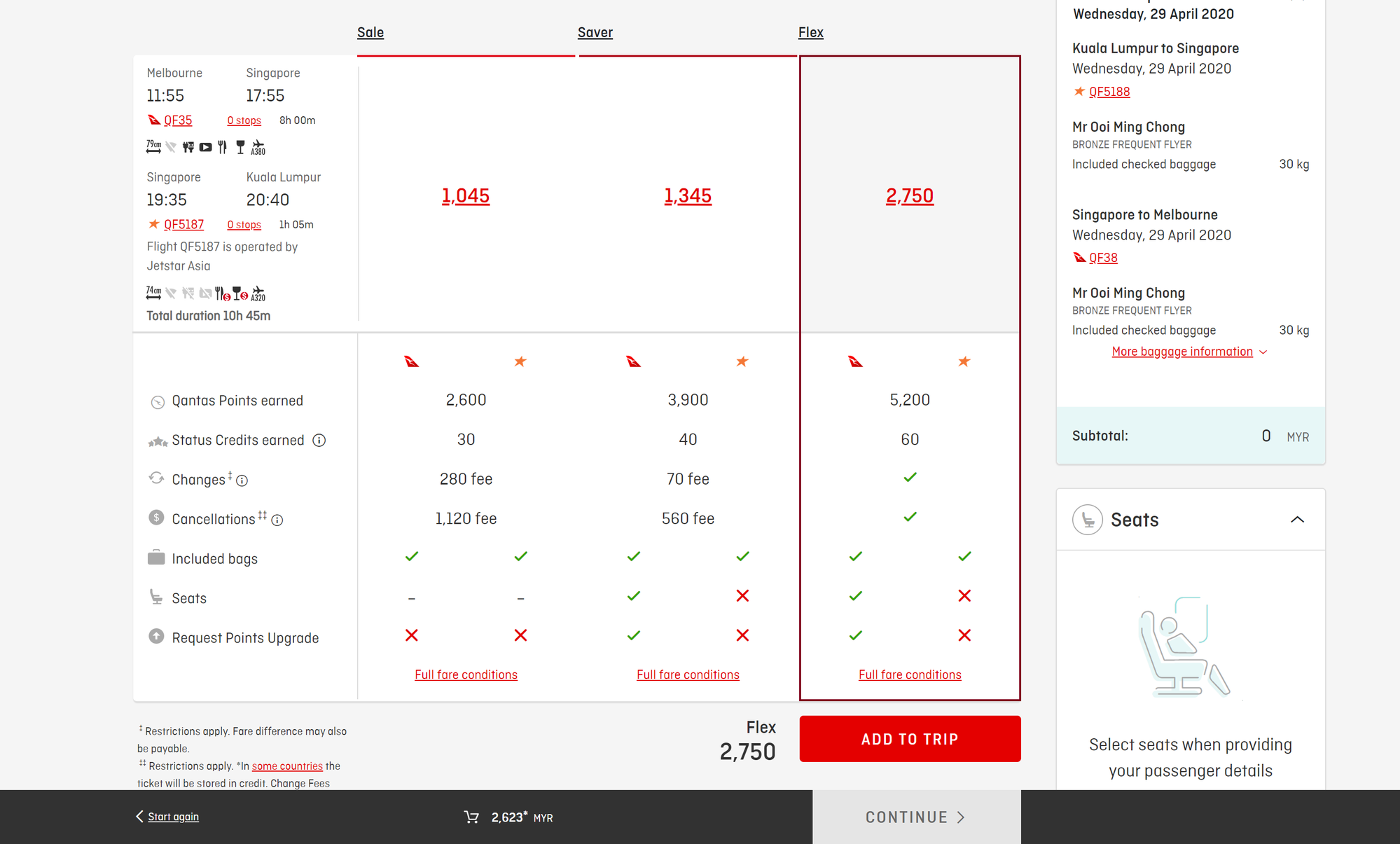
Task: Click the paid meal icon for QF5187
Action: [223, 293]
